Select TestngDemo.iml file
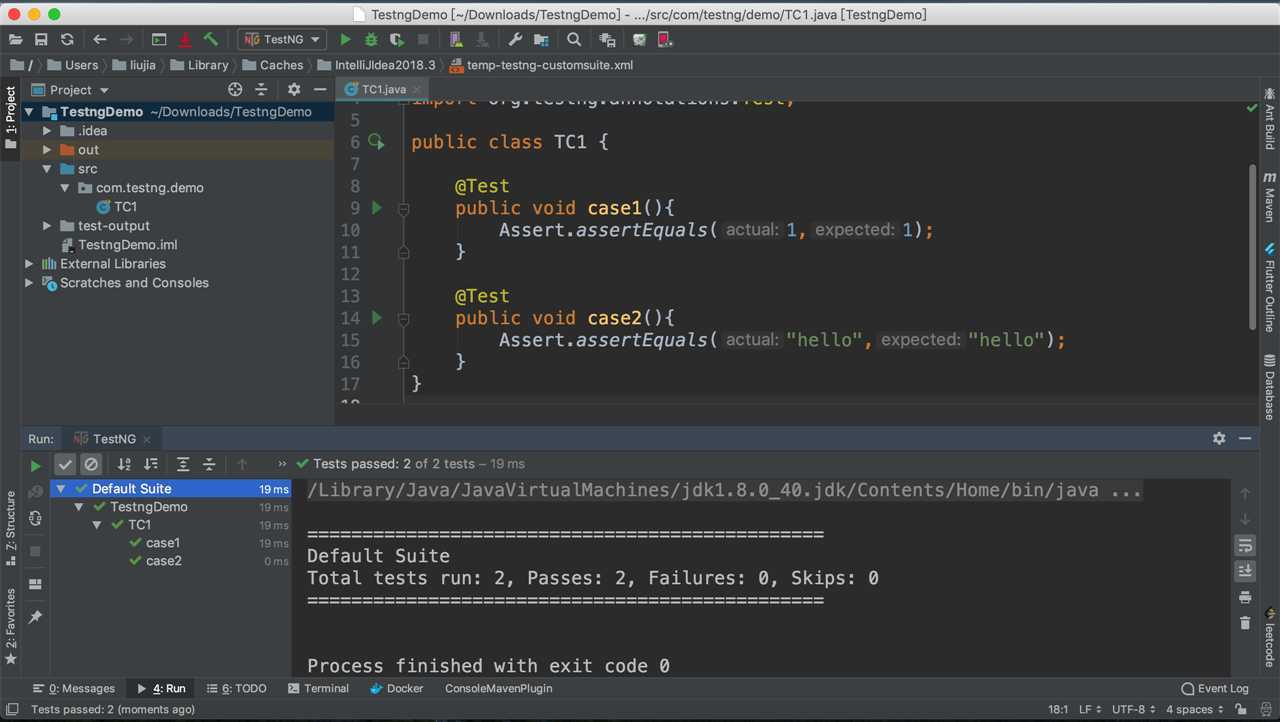 click(x=127, y=245)
